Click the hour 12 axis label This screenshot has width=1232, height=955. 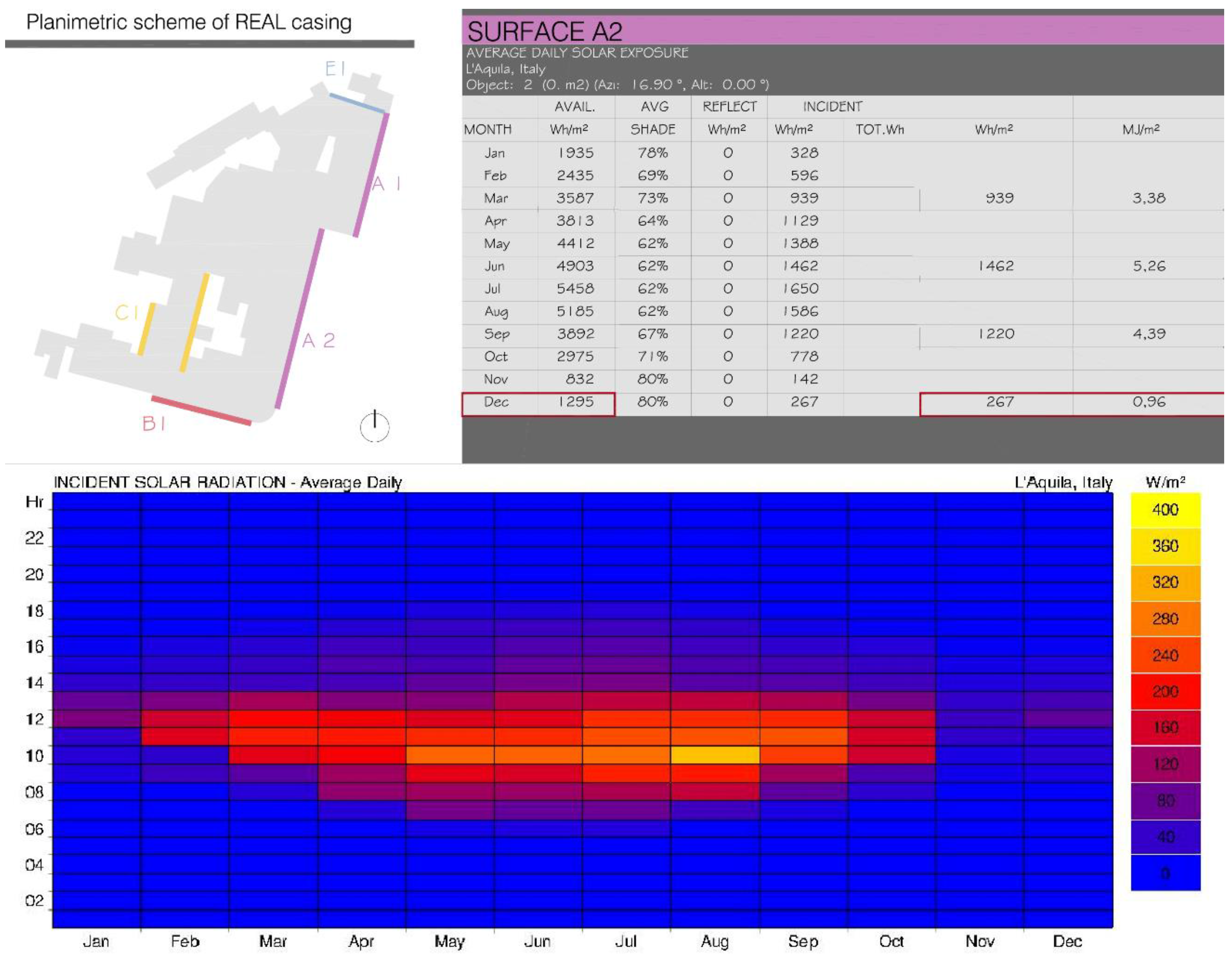(34, 719)
